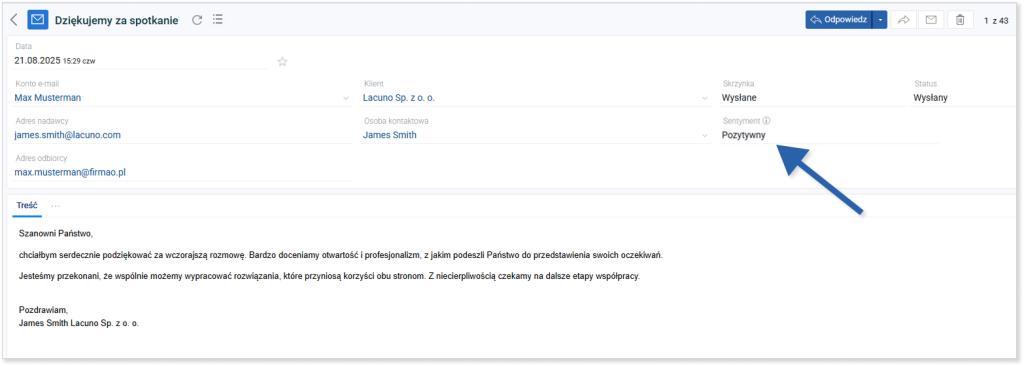This screenshot has height=366, width=1024.
Task: Click the Sentyment value Pozytywny
Action: click(x=743, y=135)
